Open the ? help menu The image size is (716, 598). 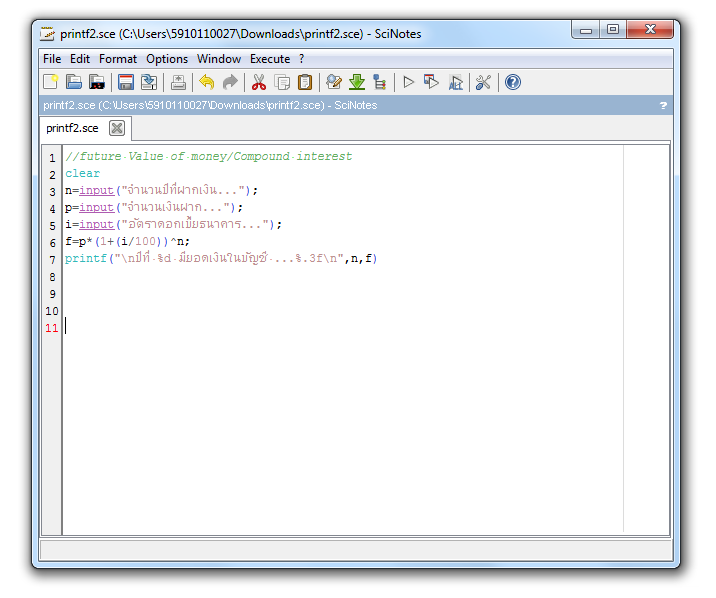click(x=301, y=59)
